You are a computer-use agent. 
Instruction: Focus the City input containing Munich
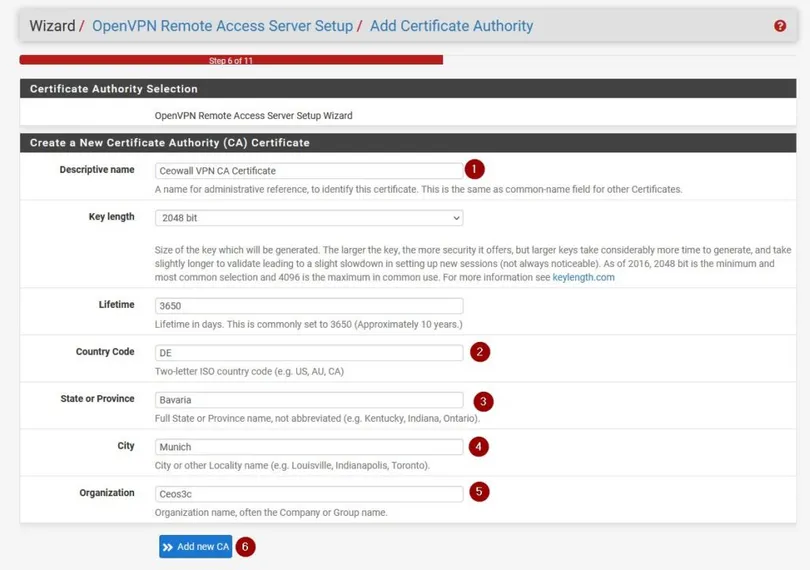pyautogui.click(x=309, y=447)
